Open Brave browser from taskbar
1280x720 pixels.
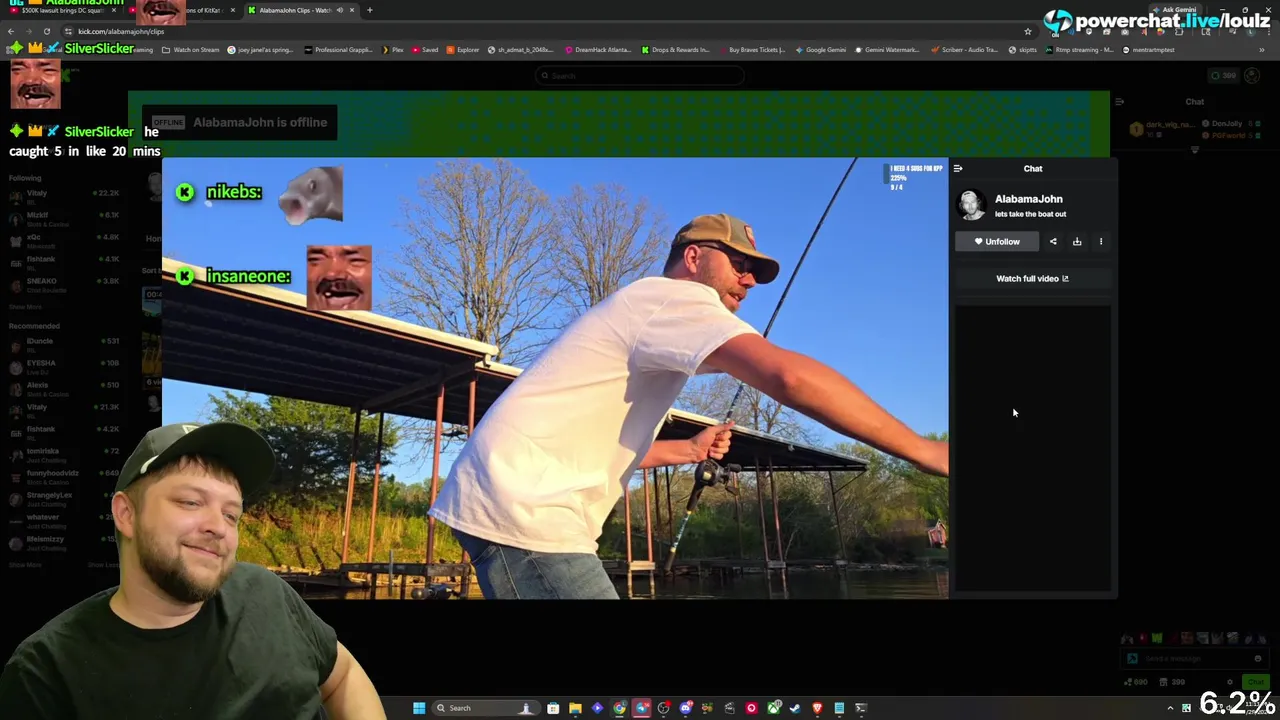click(x=817, y=708)
